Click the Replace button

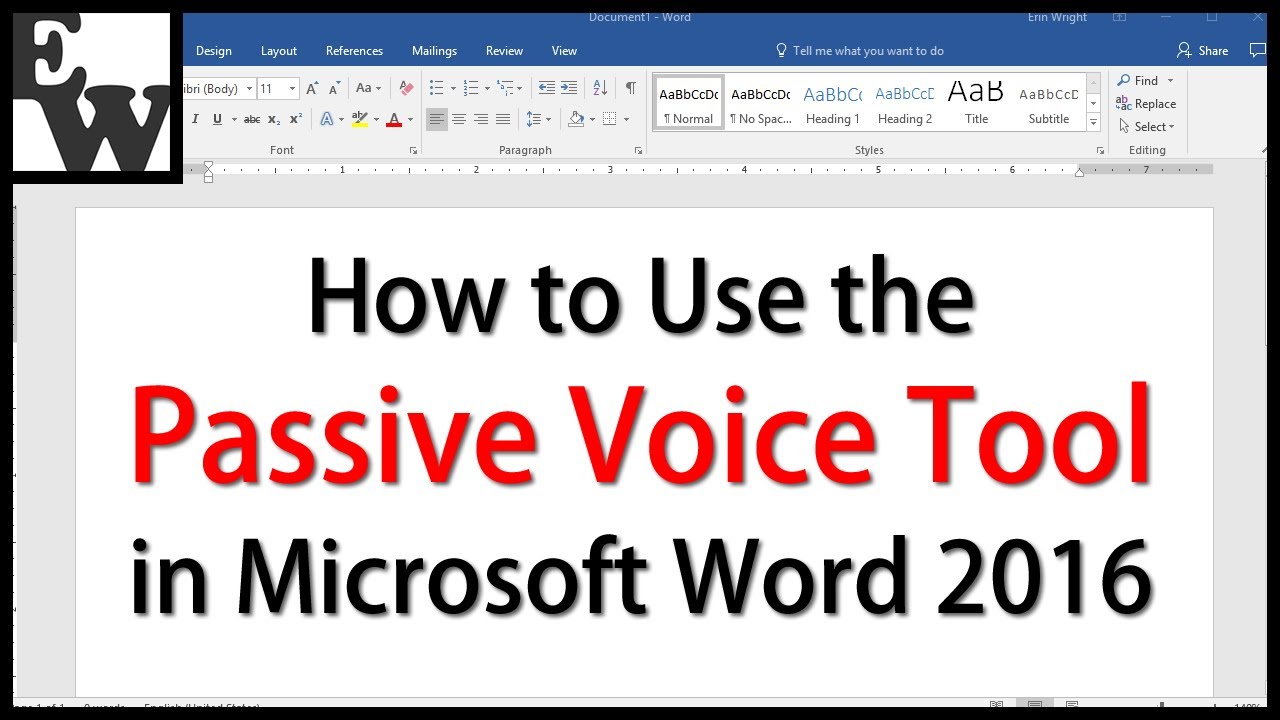click(1147, 104)
